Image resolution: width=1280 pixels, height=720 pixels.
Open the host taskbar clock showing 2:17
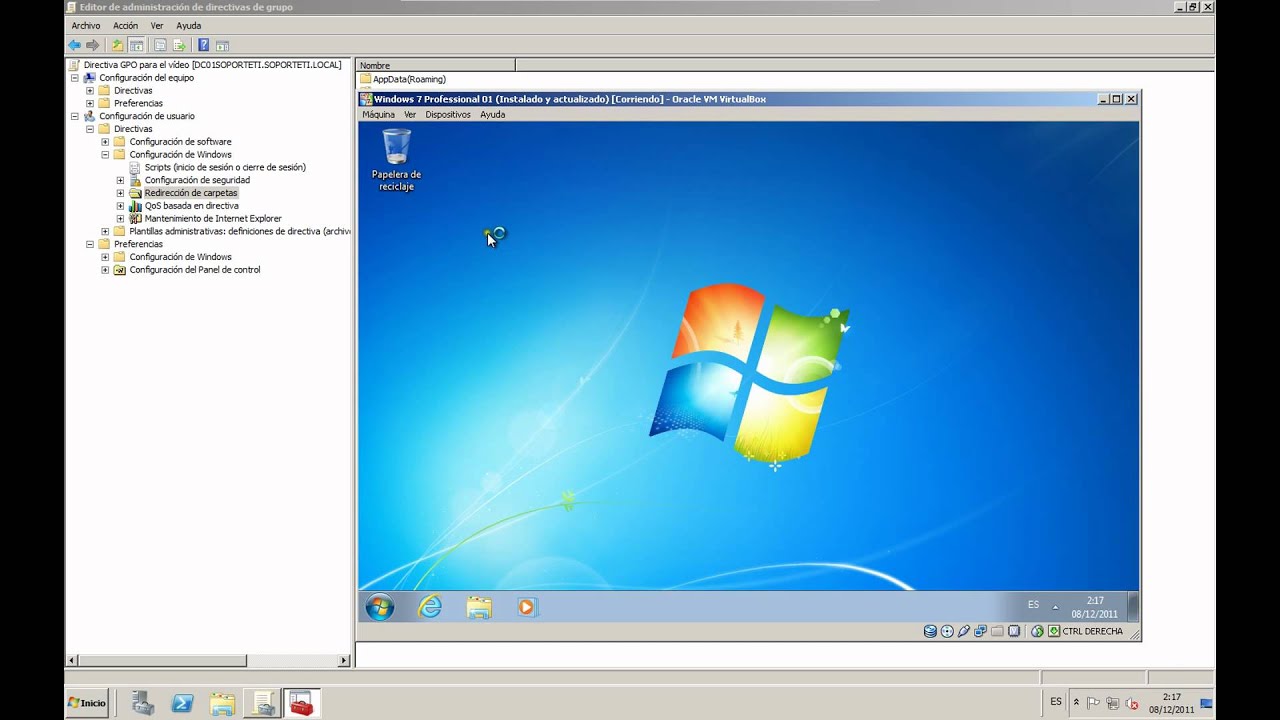click(x=1171, y=703)
